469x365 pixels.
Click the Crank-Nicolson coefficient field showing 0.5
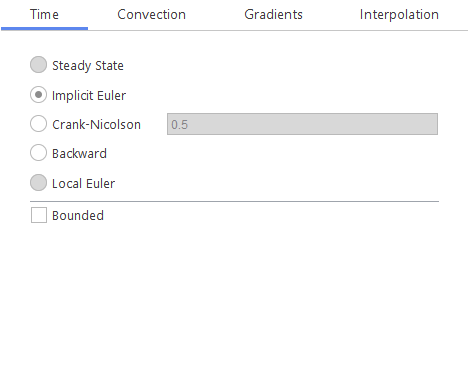302,124
